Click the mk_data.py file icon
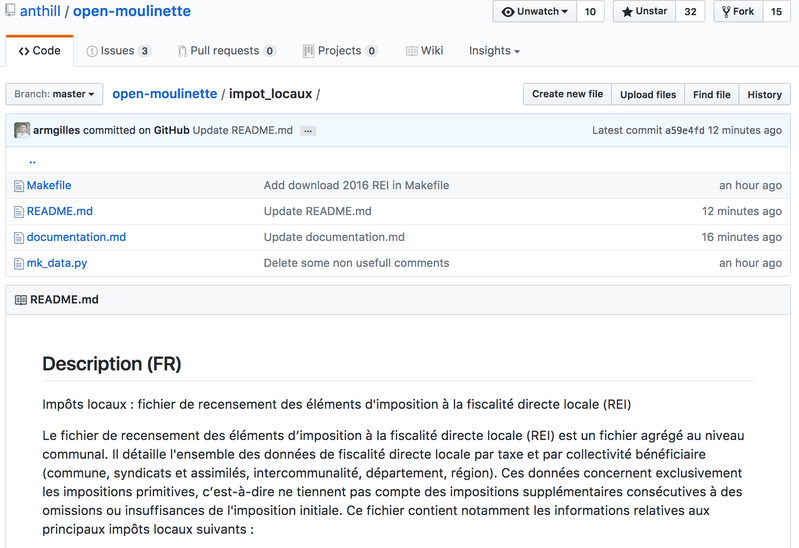 [19, 264]
